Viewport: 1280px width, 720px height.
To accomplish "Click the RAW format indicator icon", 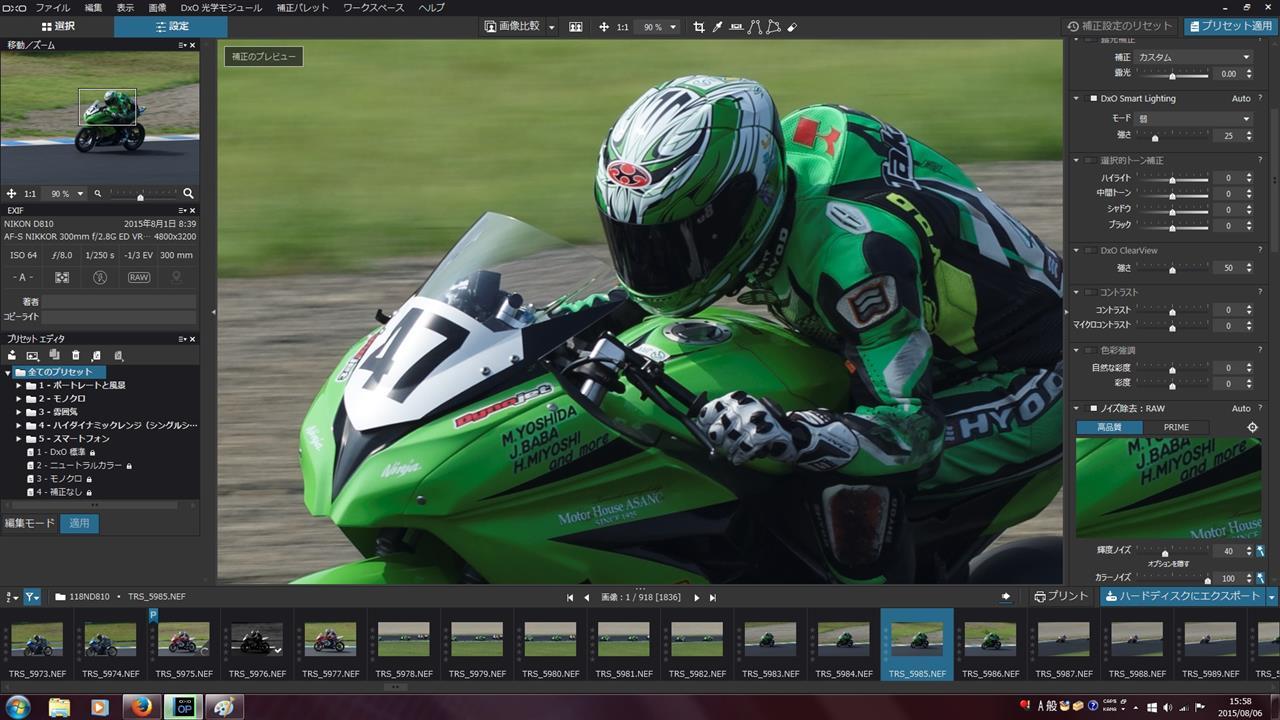I will pos(139,277).
